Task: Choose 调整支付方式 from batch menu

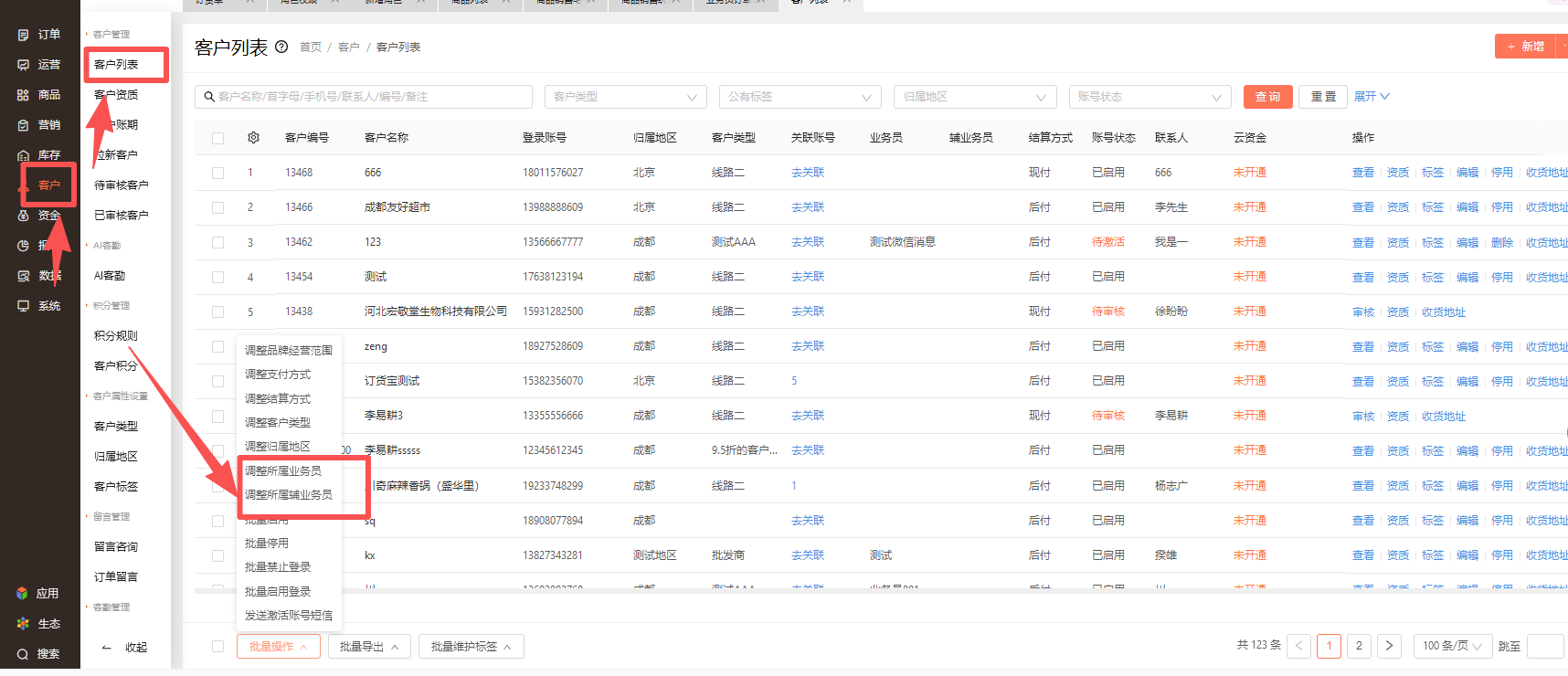Action: [x=278, y=375]
